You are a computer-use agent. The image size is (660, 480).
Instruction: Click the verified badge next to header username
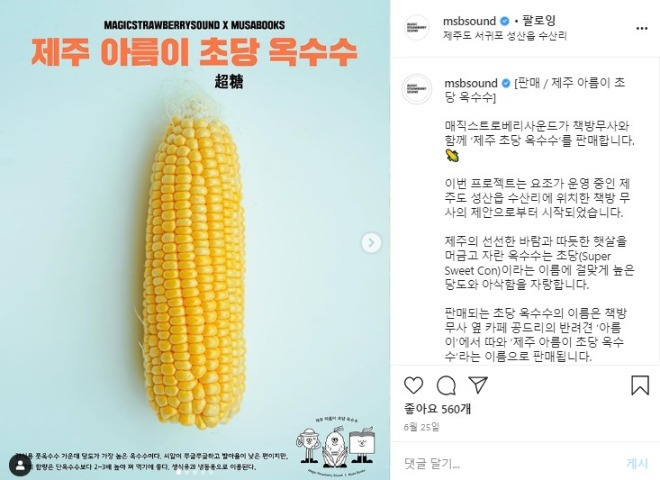(x=504, y=21)
